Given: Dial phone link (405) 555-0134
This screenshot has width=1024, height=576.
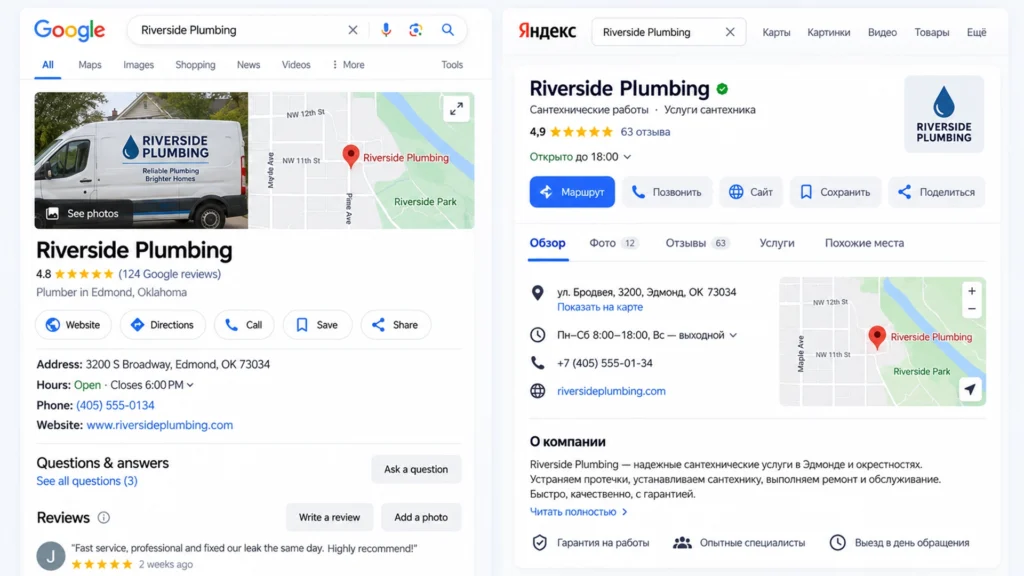Looking at the screenshot, I should click(x=116, y=406).
